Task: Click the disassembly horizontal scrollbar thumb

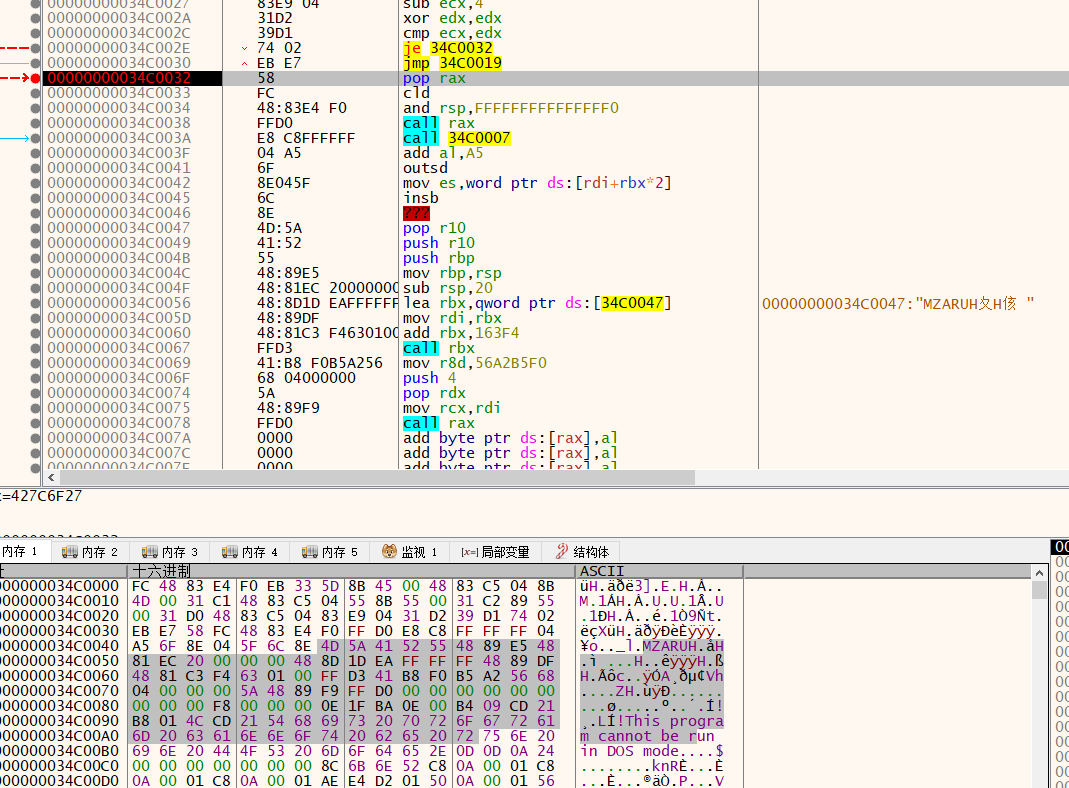Action: pyautogui.click(x=377, y=477)
